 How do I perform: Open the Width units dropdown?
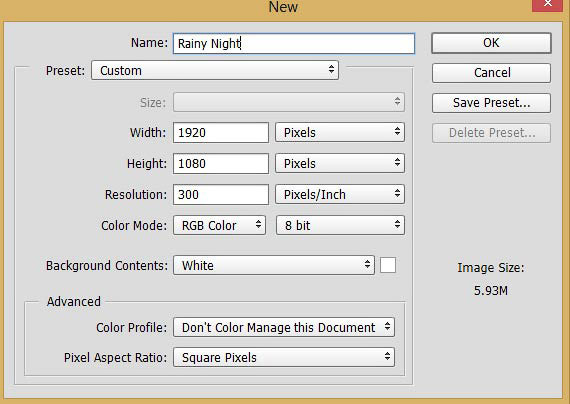pos(340,132)
